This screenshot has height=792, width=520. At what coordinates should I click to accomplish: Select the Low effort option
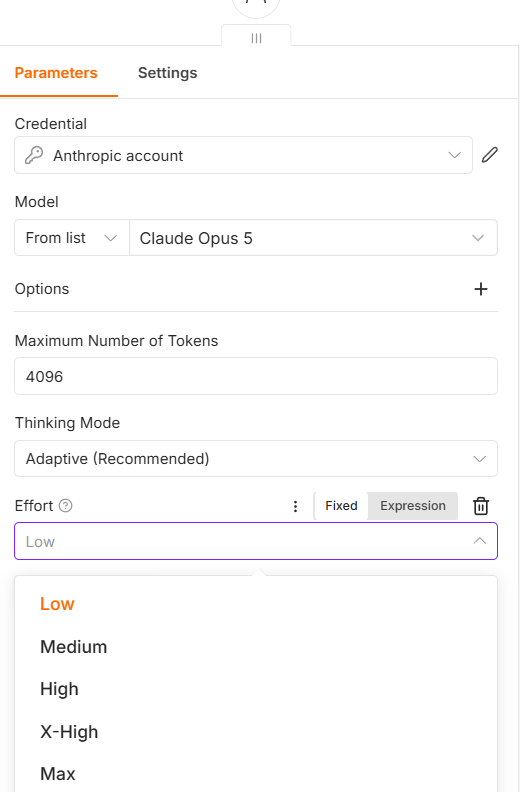tap(256, 604)
